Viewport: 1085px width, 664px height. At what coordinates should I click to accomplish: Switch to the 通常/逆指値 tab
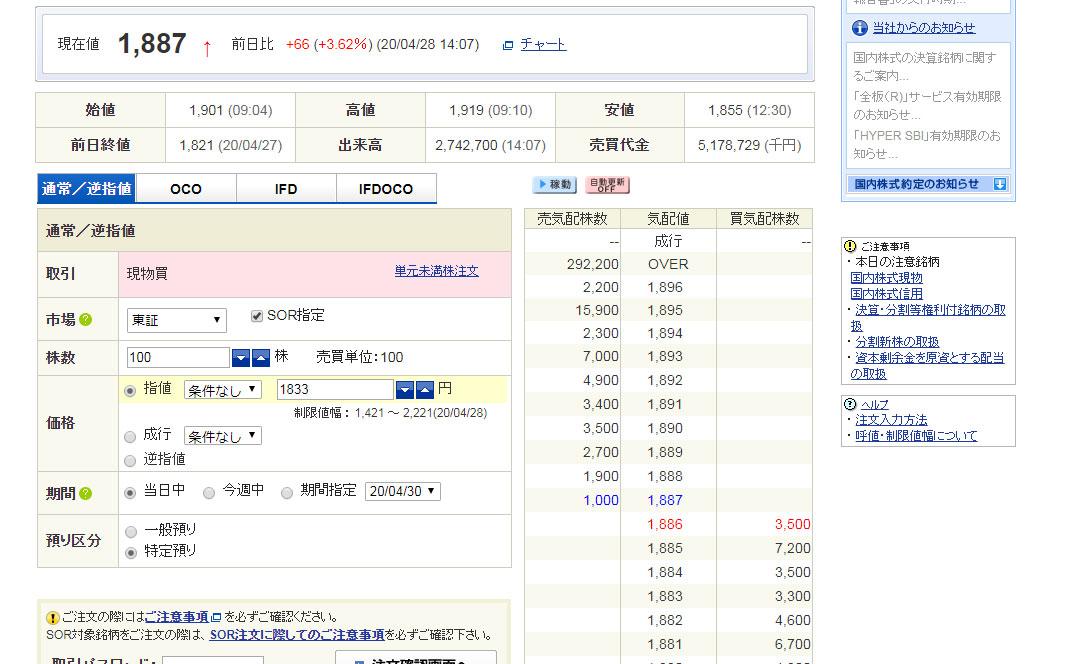[86, 188]
